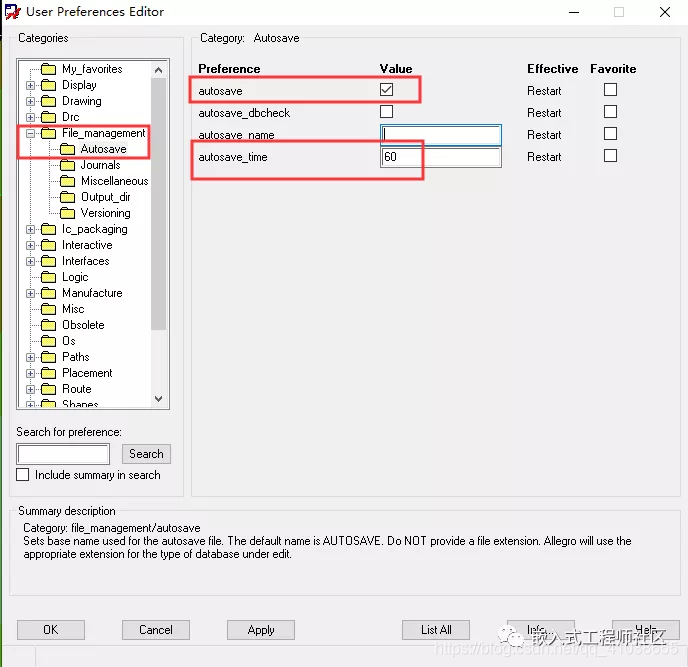Click the OK button

point(51,630)
